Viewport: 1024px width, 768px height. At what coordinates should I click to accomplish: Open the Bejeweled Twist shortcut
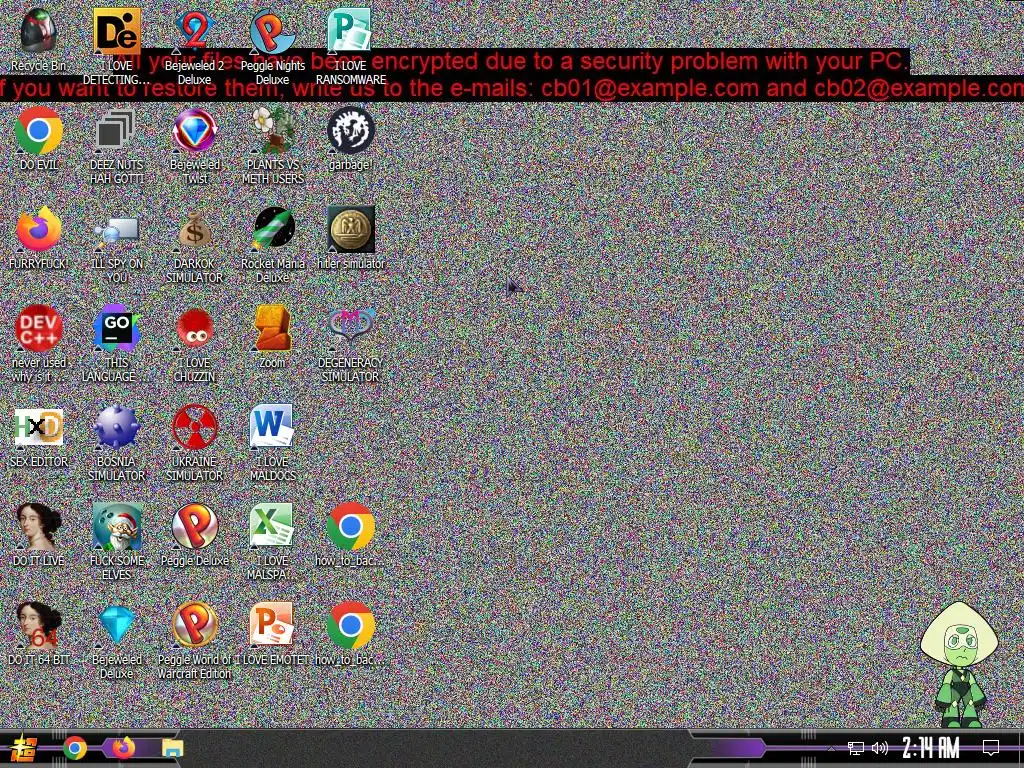click(x=195, y=131)
